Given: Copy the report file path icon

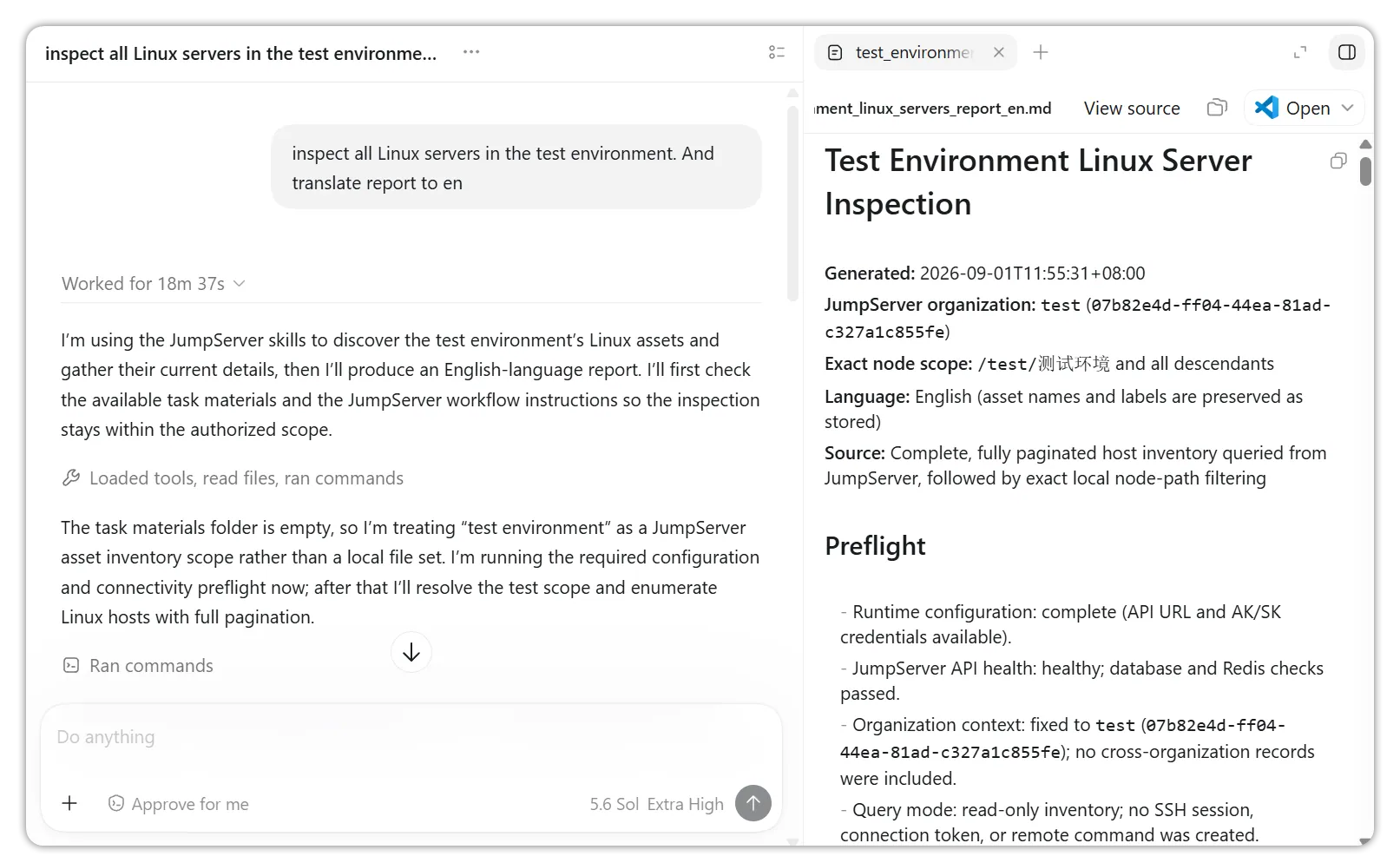Looking at the screenshot, I should pyautogui.click(x=1217, y=108).
